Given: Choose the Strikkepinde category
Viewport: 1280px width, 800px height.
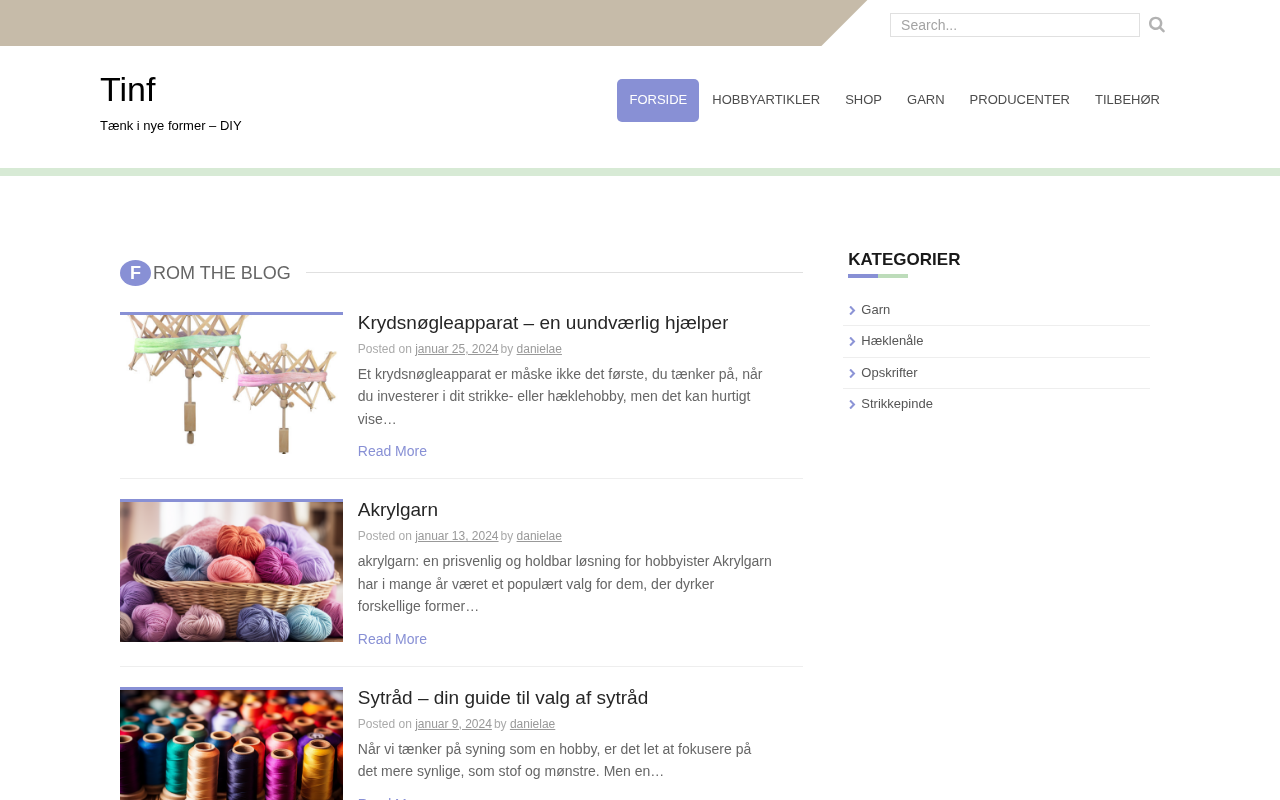Looking at the screenshot, I should [897, 404].
